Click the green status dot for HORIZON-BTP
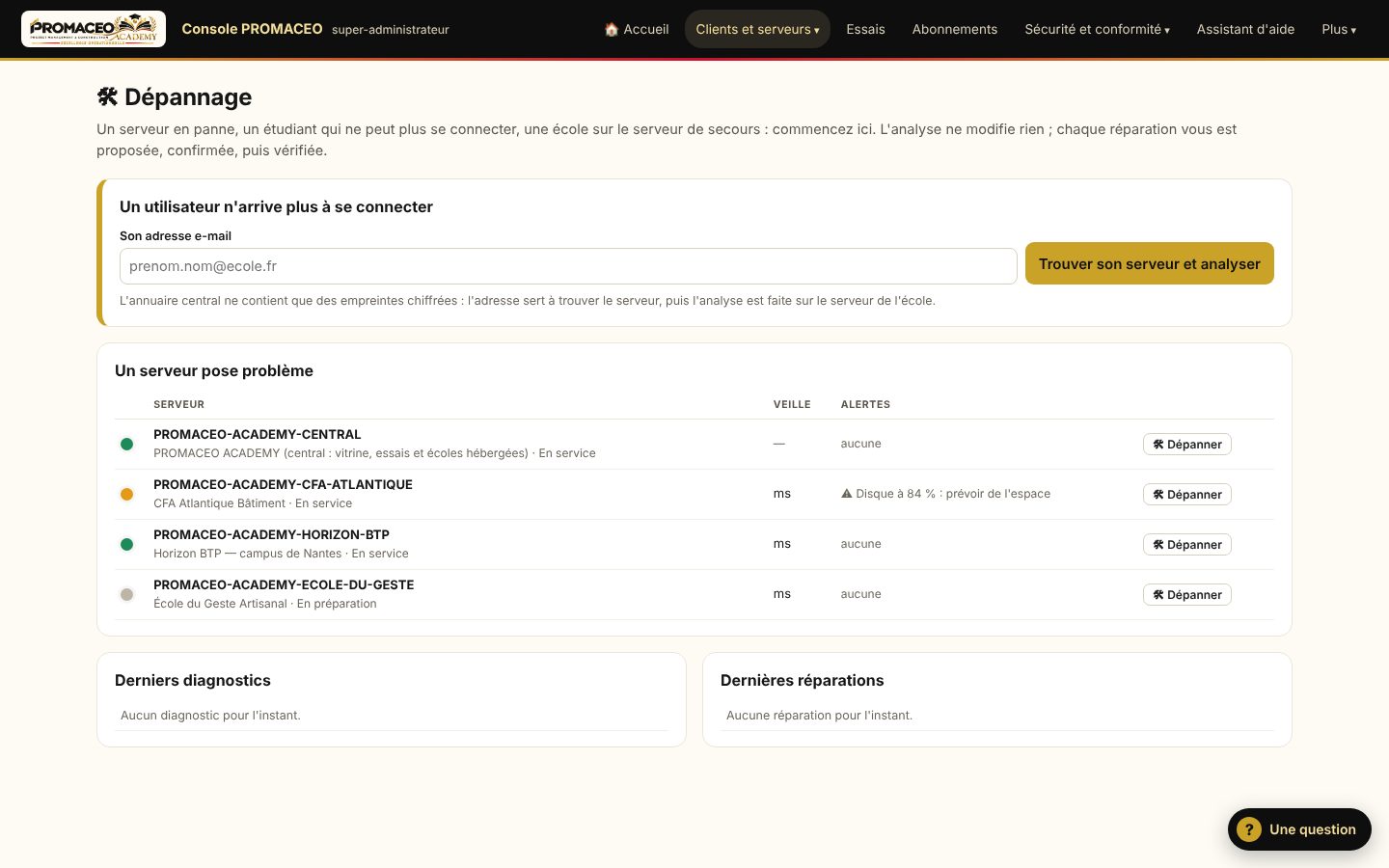Image resolution: width=1389 pixels, height=868 pixels. [126, 545]
